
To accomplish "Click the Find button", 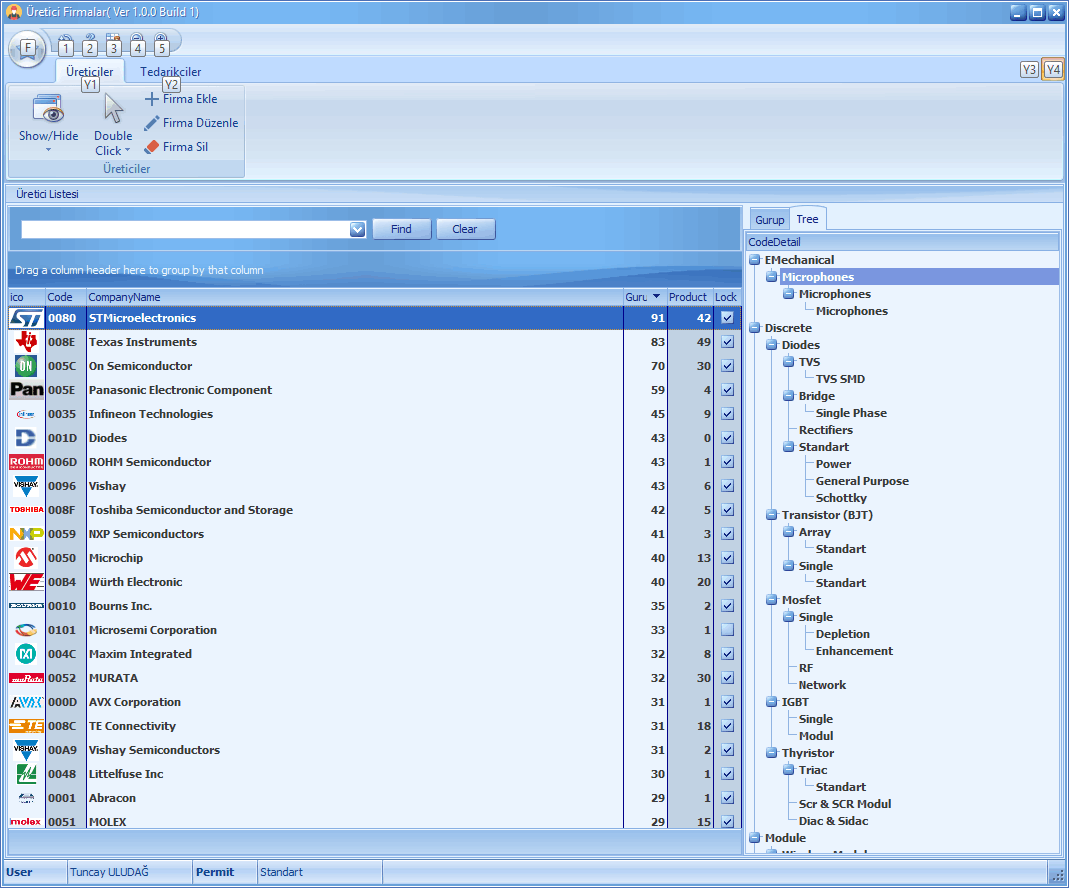I will pyautogui.click(x=402, y=229).
